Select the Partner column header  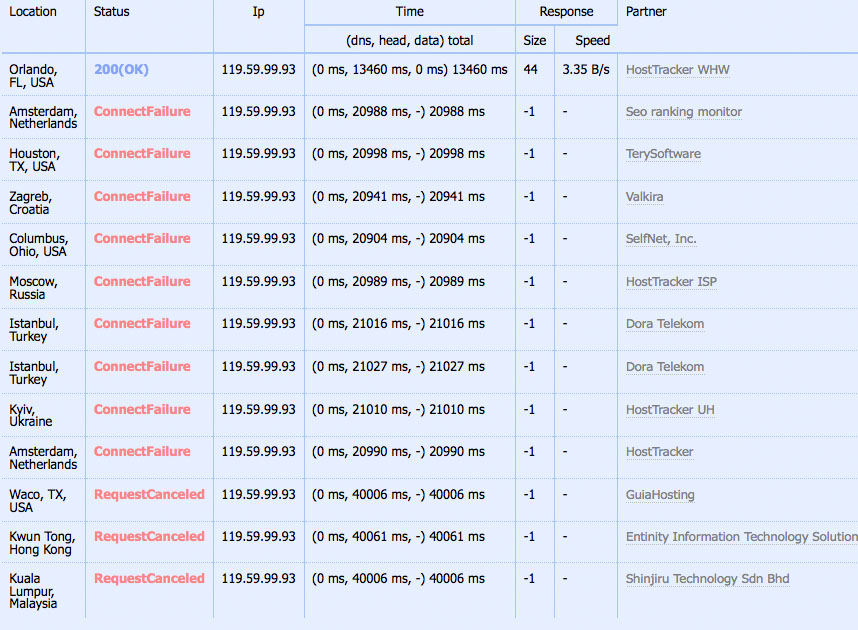[646, 12]
